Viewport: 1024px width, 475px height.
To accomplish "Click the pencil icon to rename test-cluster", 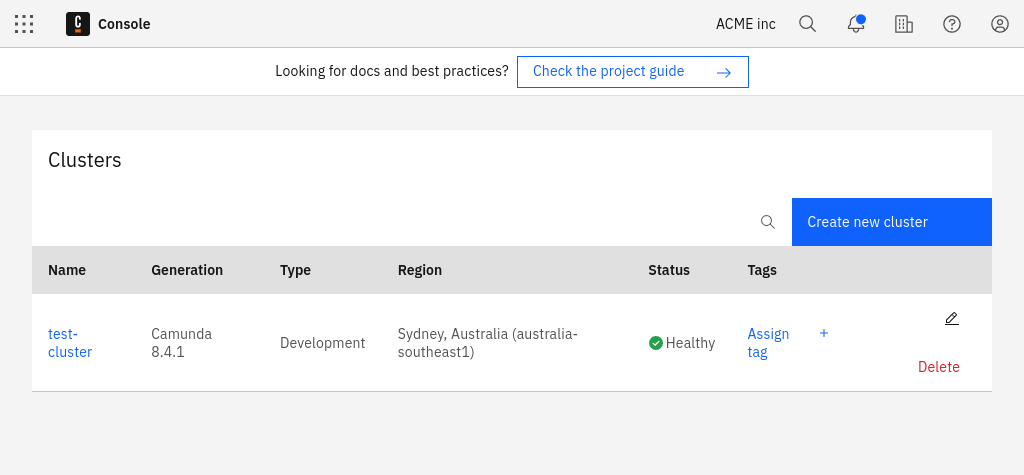I will pos(951,319).
